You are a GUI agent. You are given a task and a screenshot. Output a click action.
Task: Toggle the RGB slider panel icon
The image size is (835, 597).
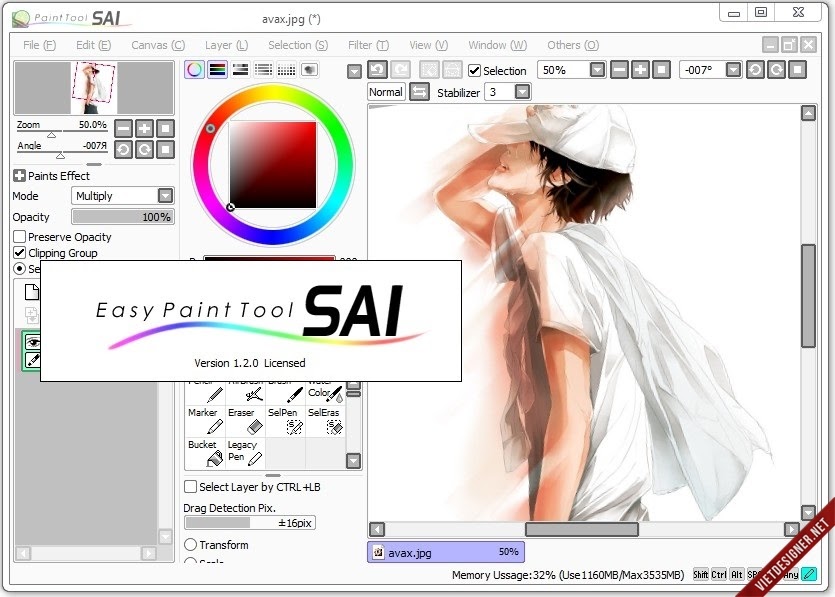217,70
